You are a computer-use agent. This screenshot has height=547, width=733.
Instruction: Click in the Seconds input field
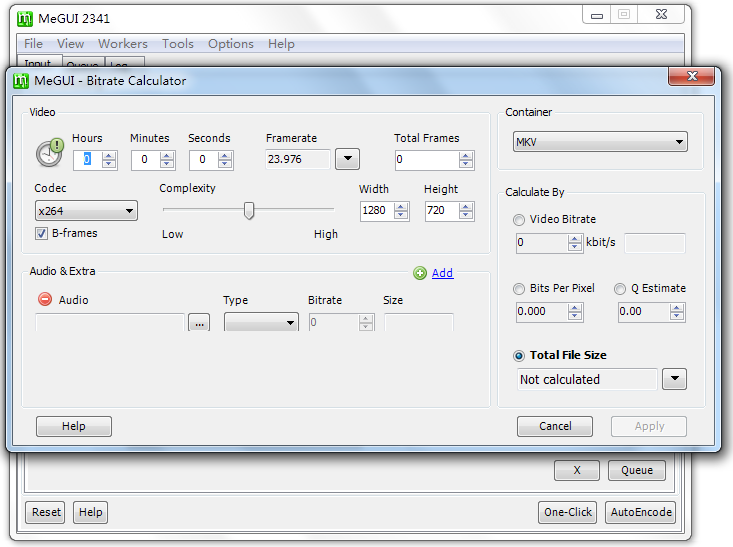tap(204, 159)
